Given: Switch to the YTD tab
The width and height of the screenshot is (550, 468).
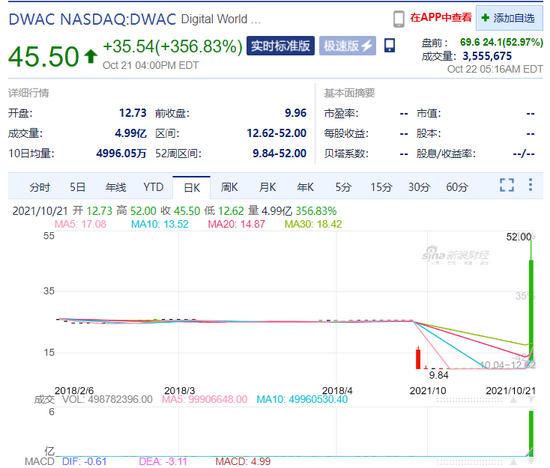Looking at the screenshot, I should tap(153, 187).
